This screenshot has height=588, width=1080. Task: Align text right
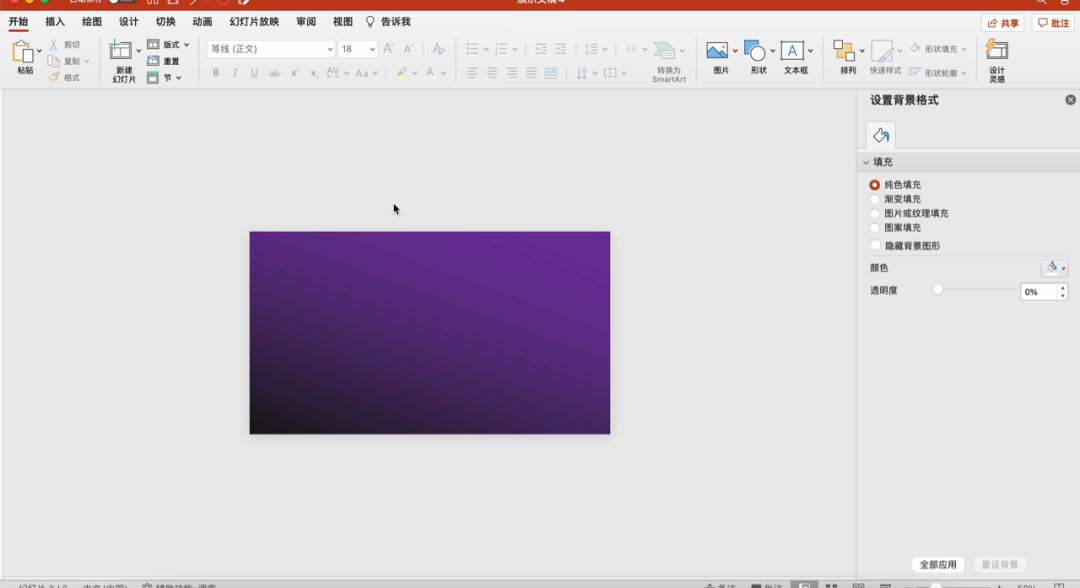pyautogui.click(x=511, y=73)
